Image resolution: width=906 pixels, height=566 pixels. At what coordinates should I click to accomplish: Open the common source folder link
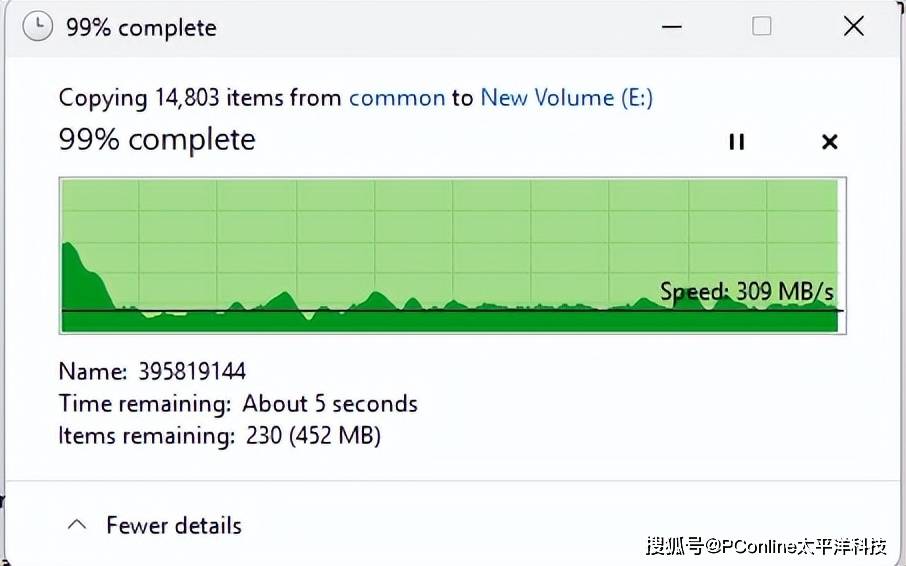pyautogui.click(x=397, y=98)
